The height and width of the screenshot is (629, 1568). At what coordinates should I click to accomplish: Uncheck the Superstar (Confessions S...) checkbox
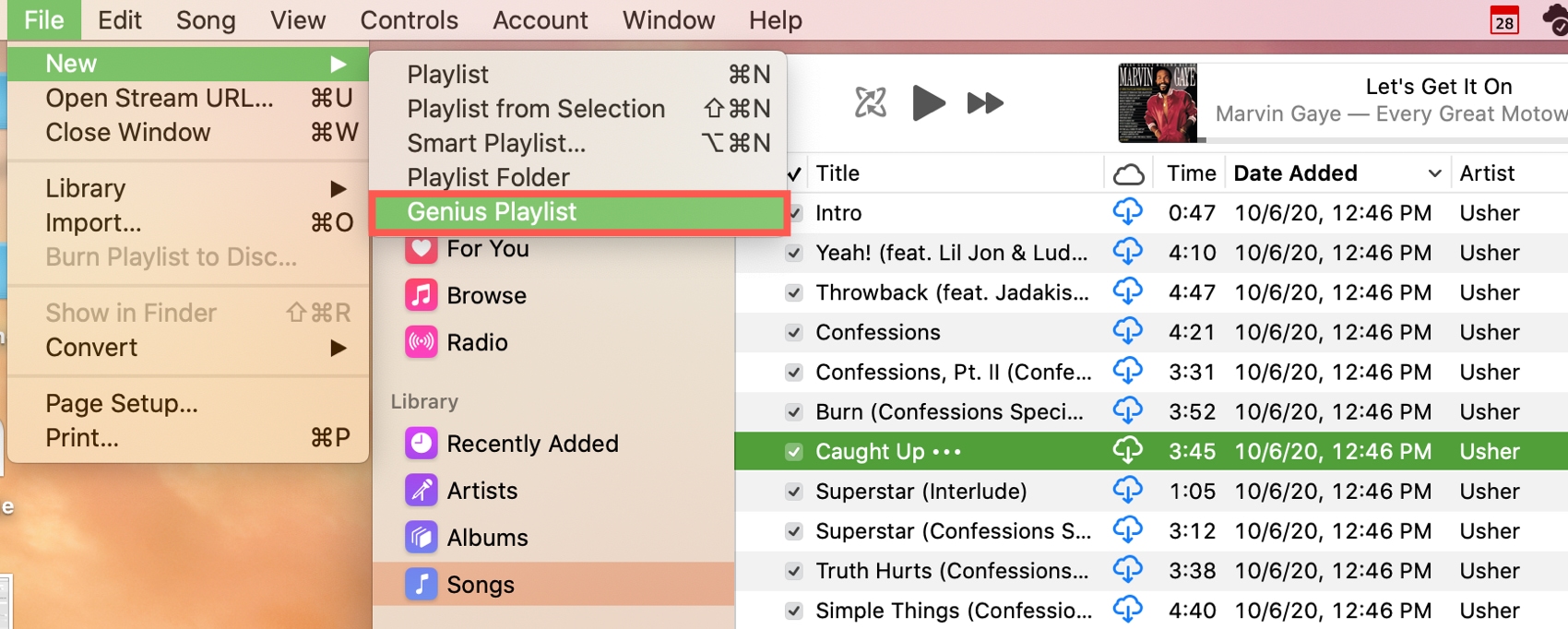[x=793, y=531]
